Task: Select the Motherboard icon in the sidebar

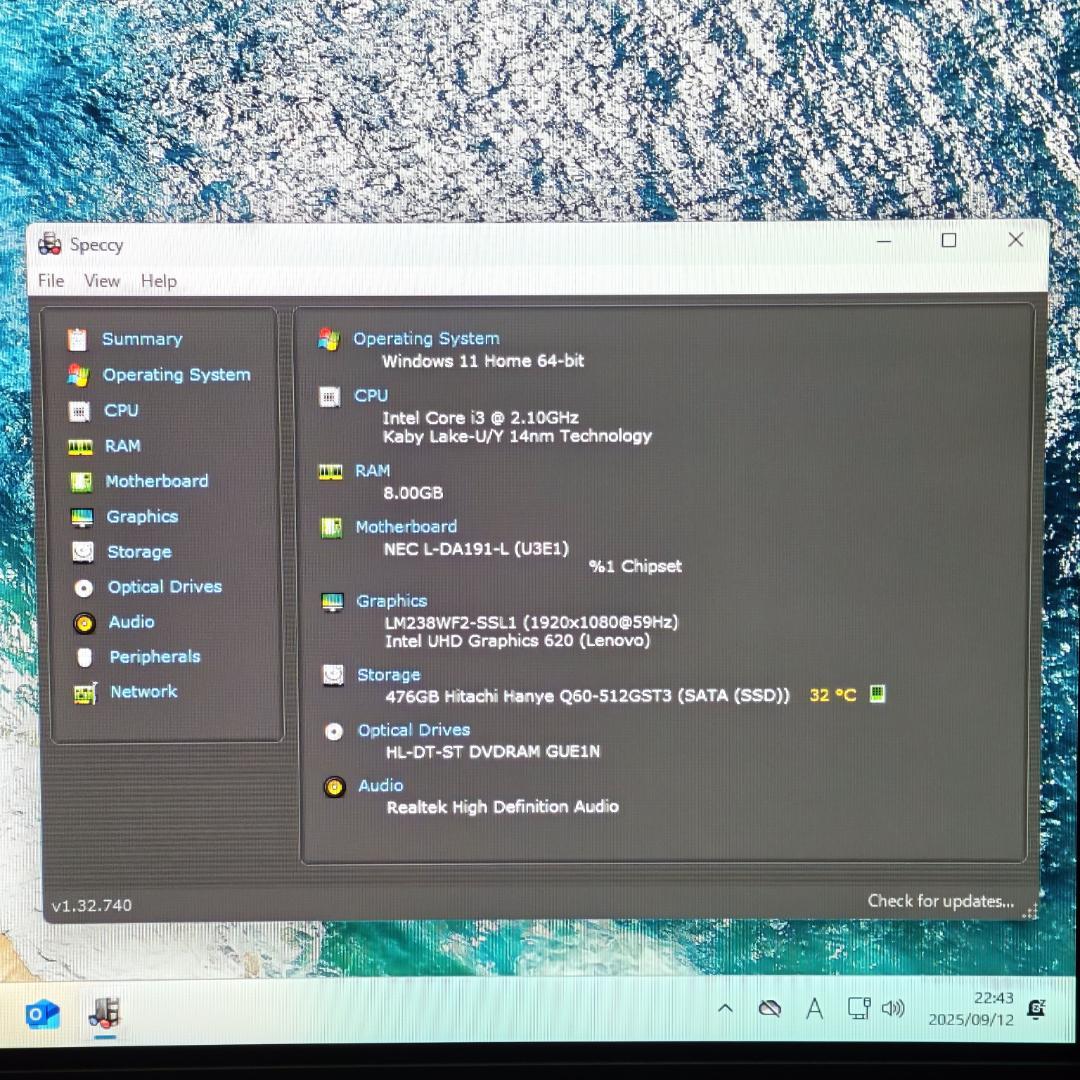Action: pos(80,482)
